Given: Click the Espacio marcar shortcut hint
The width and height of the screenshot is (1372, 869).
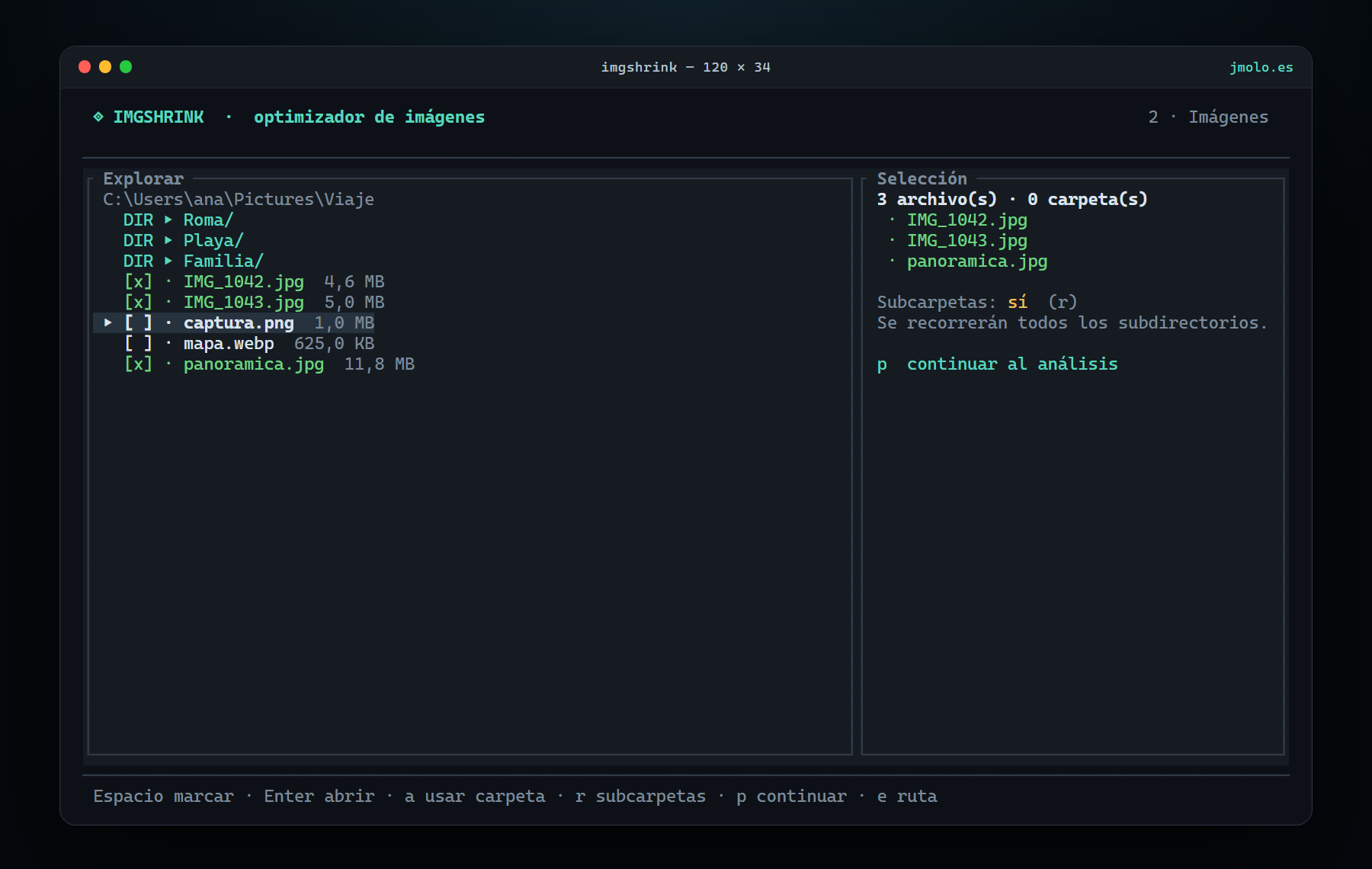Looking at the screenshot, I should [163, 796].
